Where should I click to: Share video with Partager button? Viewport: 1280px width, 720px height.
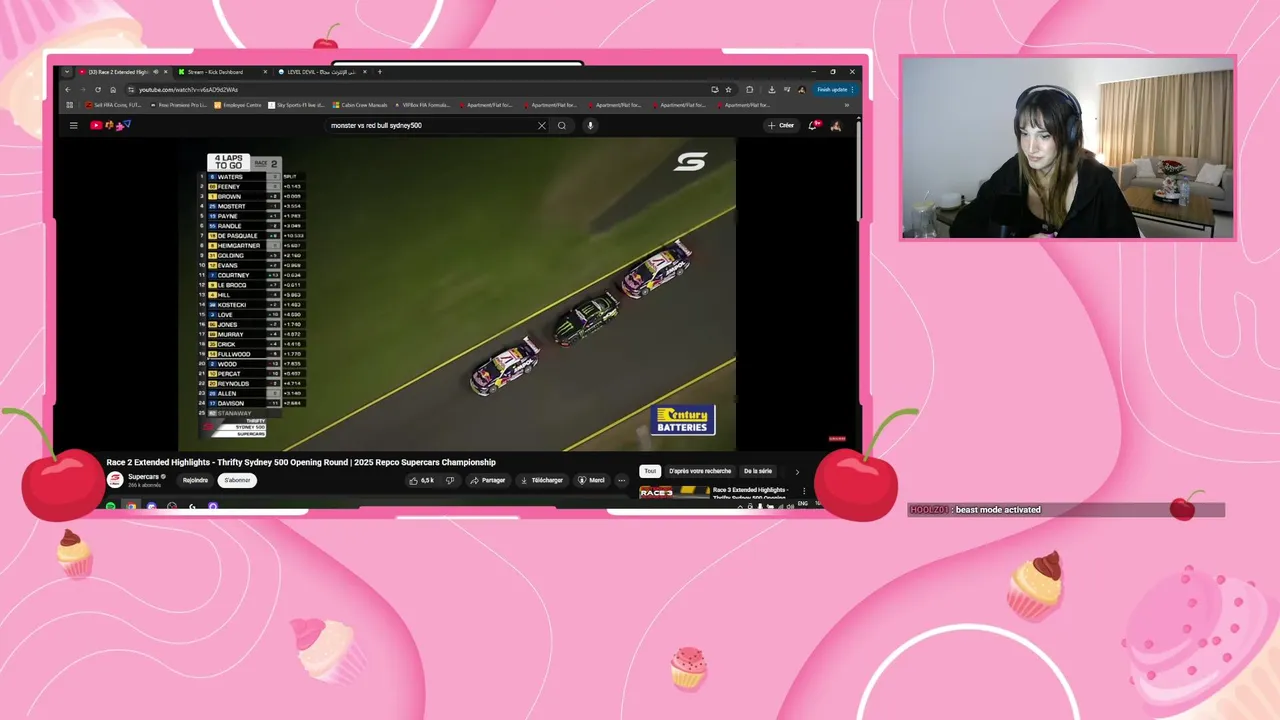click(x=488, y=480)
